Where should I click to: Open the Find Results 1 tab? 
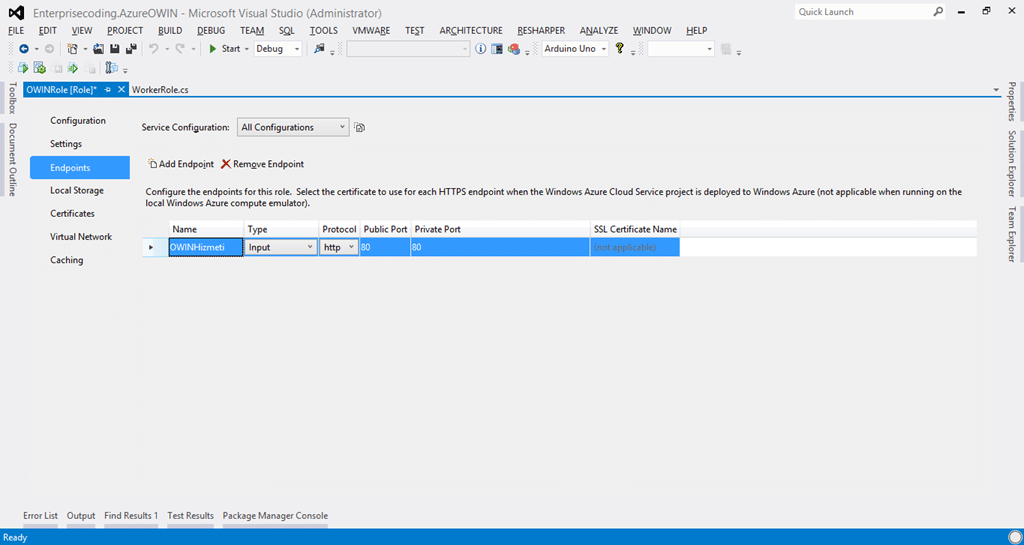click(131, 516)
